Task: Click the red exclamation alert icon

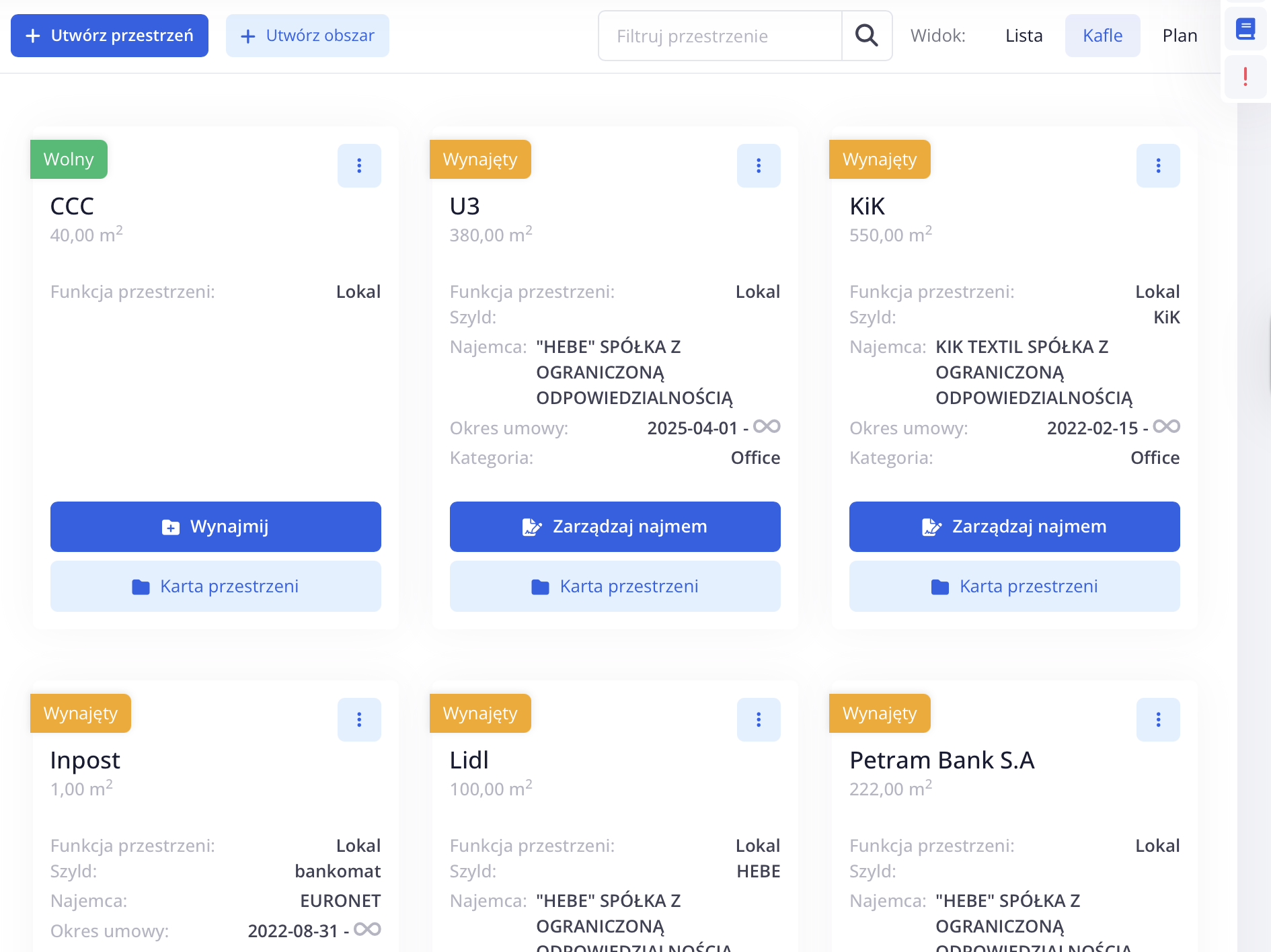Action: click(1245, 77)
